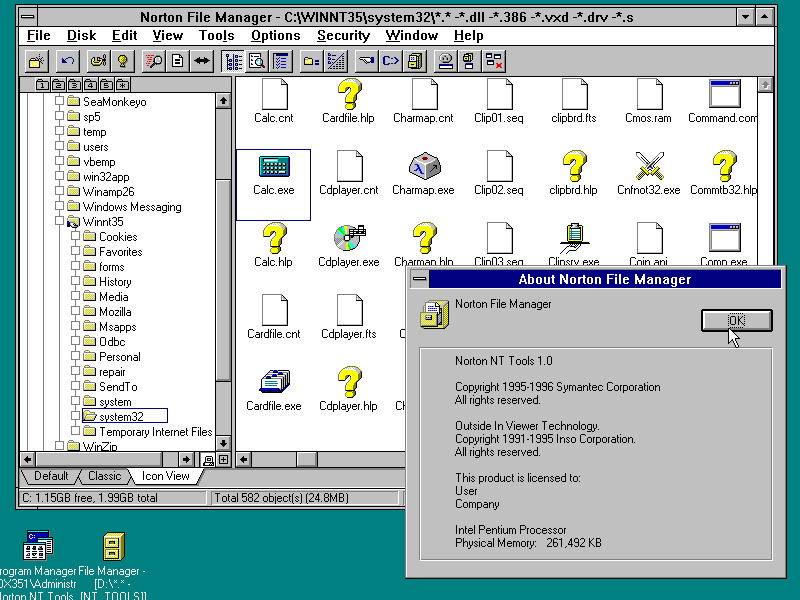Click the folder tree scroll-up arrow
800x600 pixels.
click(223, 101)
